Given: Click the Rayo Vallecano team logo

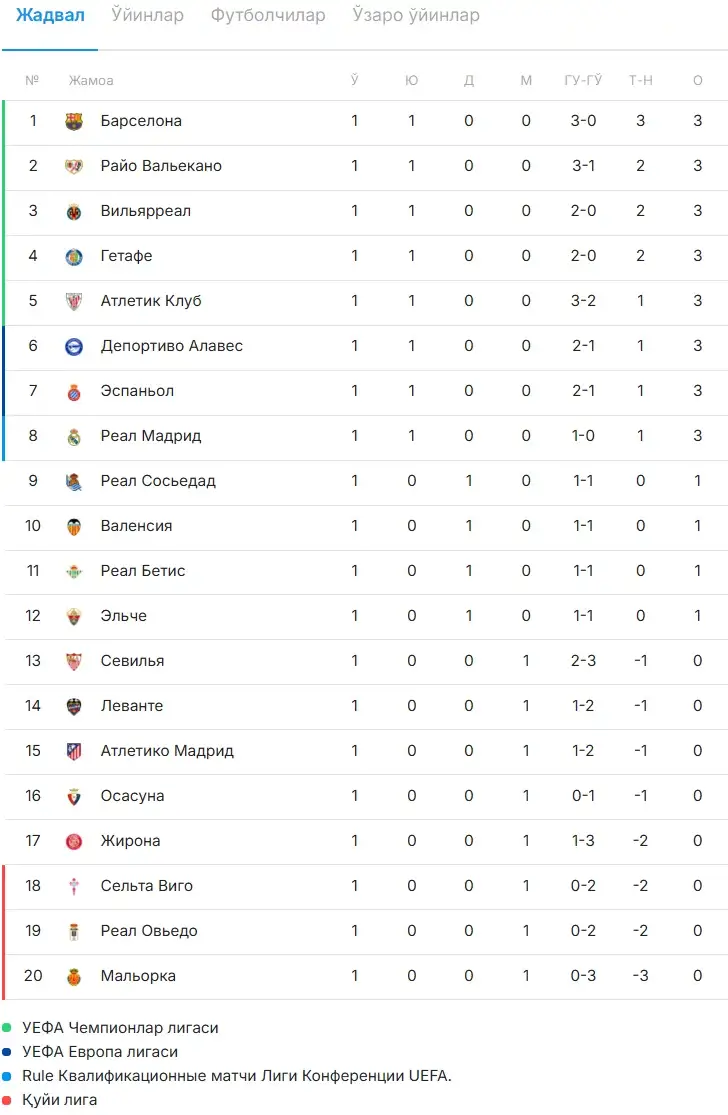Looking at the screenshot, I should click(x=74, y=166).
